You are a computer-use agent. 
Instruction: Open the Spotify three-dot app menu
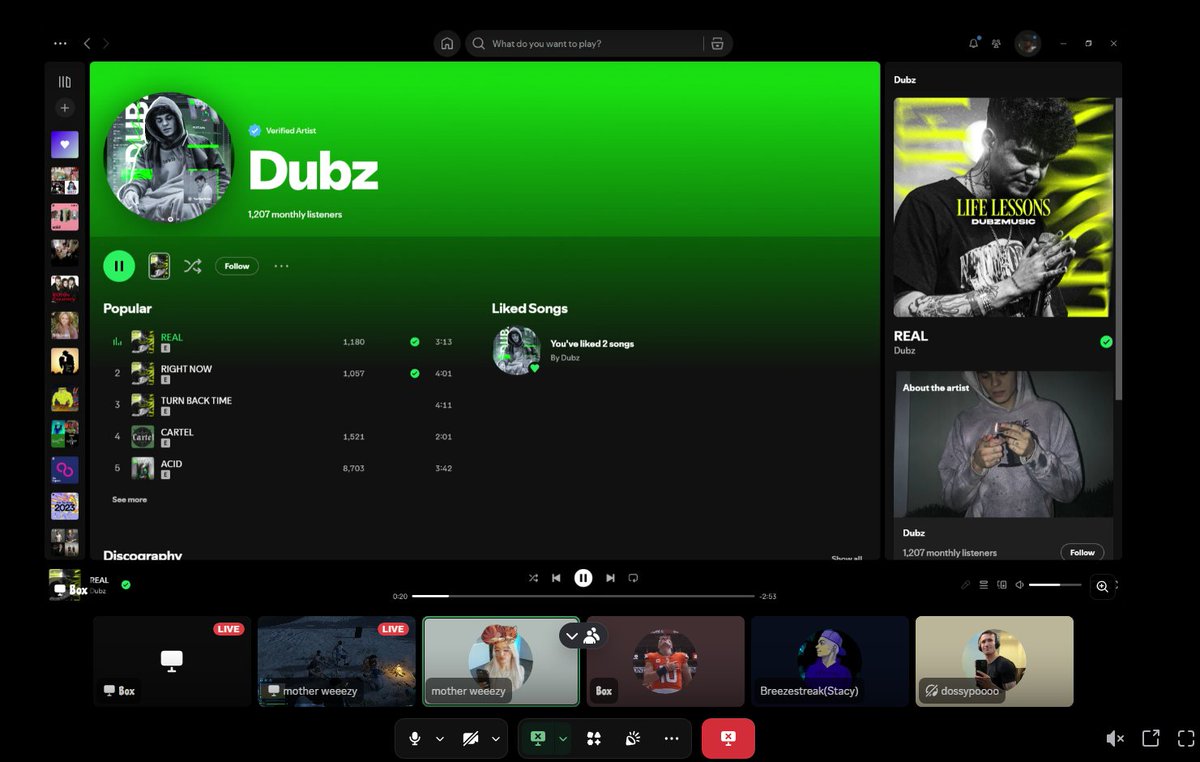pos(61,44)
